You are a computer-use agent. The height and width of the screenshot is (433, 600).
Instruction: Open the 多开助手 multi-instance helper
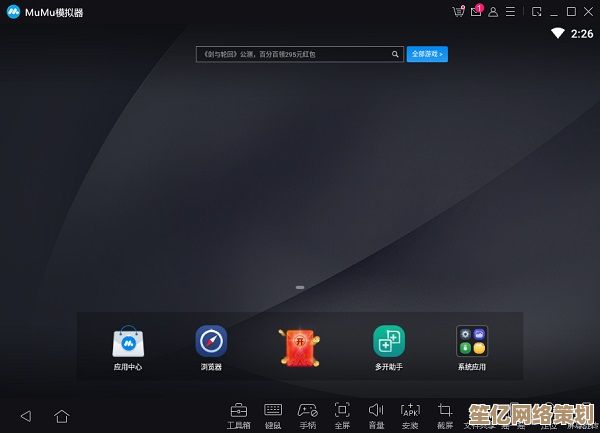pos(388,343)
